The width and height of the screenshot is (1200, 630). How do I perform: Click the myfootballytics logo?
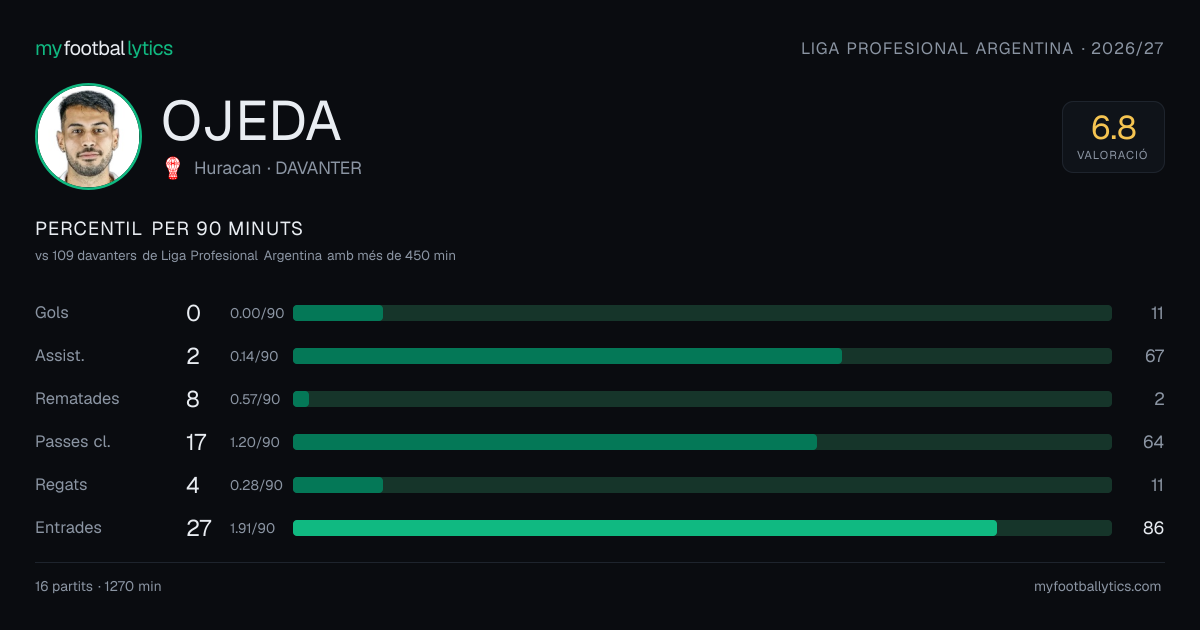[104, 48]
